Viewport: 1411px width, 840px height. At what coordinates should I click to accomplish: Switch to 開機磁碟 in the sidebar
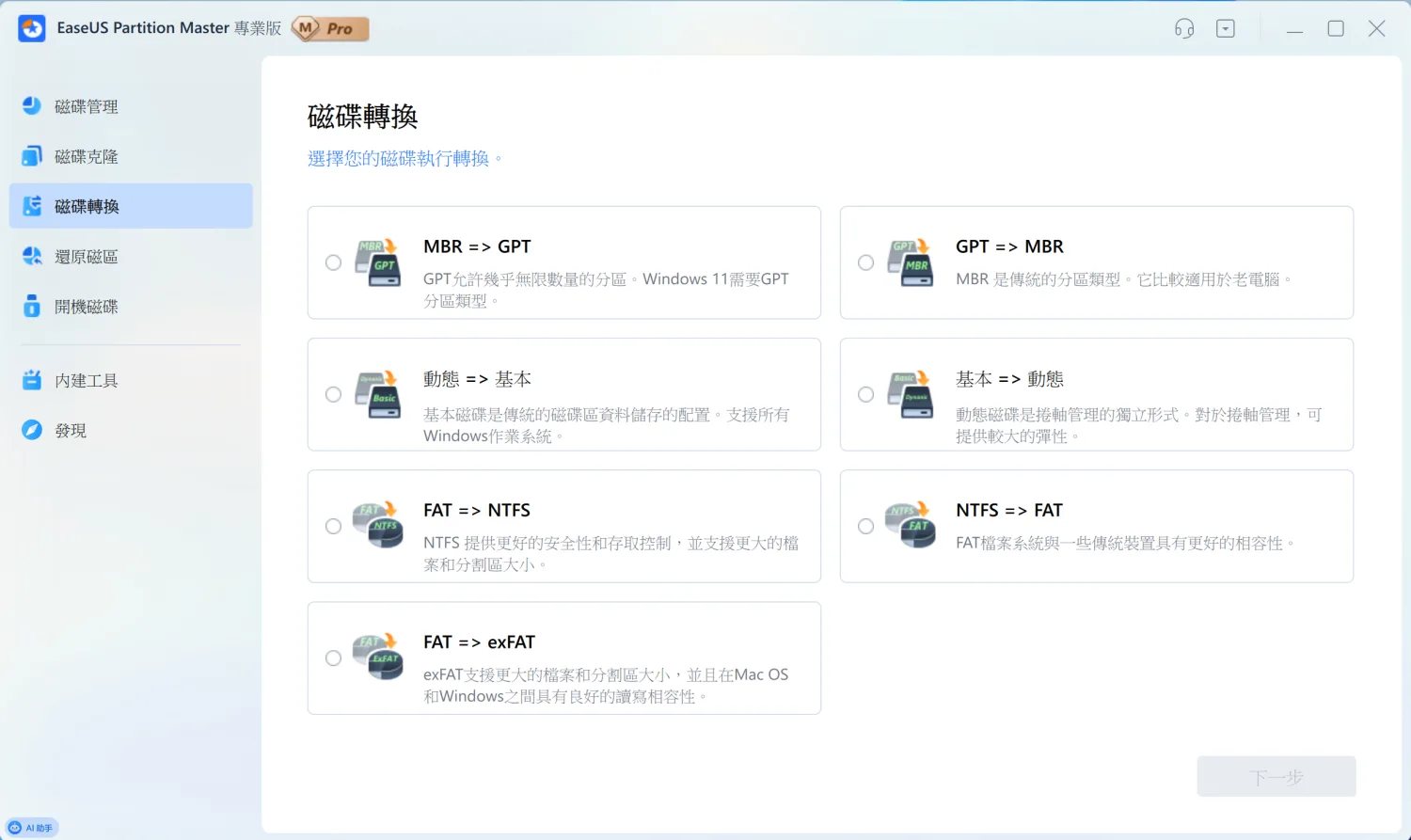(x=131, y=306)
